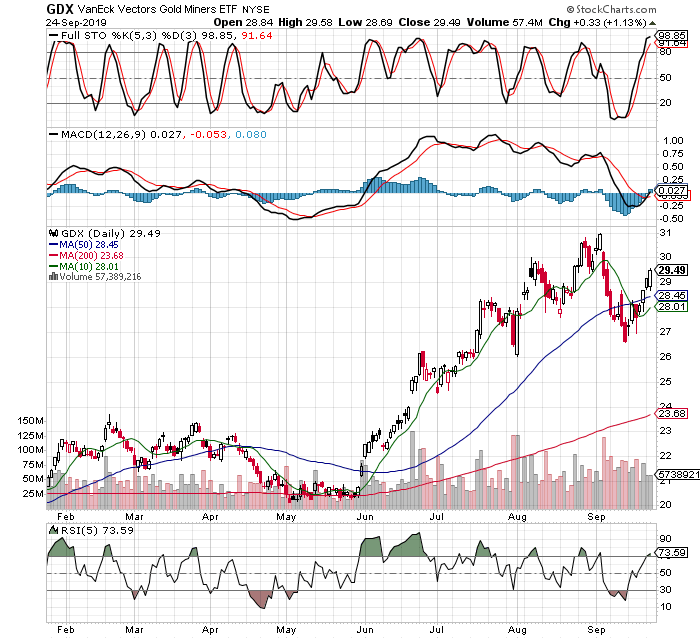The width and height of the screenshot is (700, 639).
Task: Click the Jun label under the price panel
Action: tap(365, 517)
